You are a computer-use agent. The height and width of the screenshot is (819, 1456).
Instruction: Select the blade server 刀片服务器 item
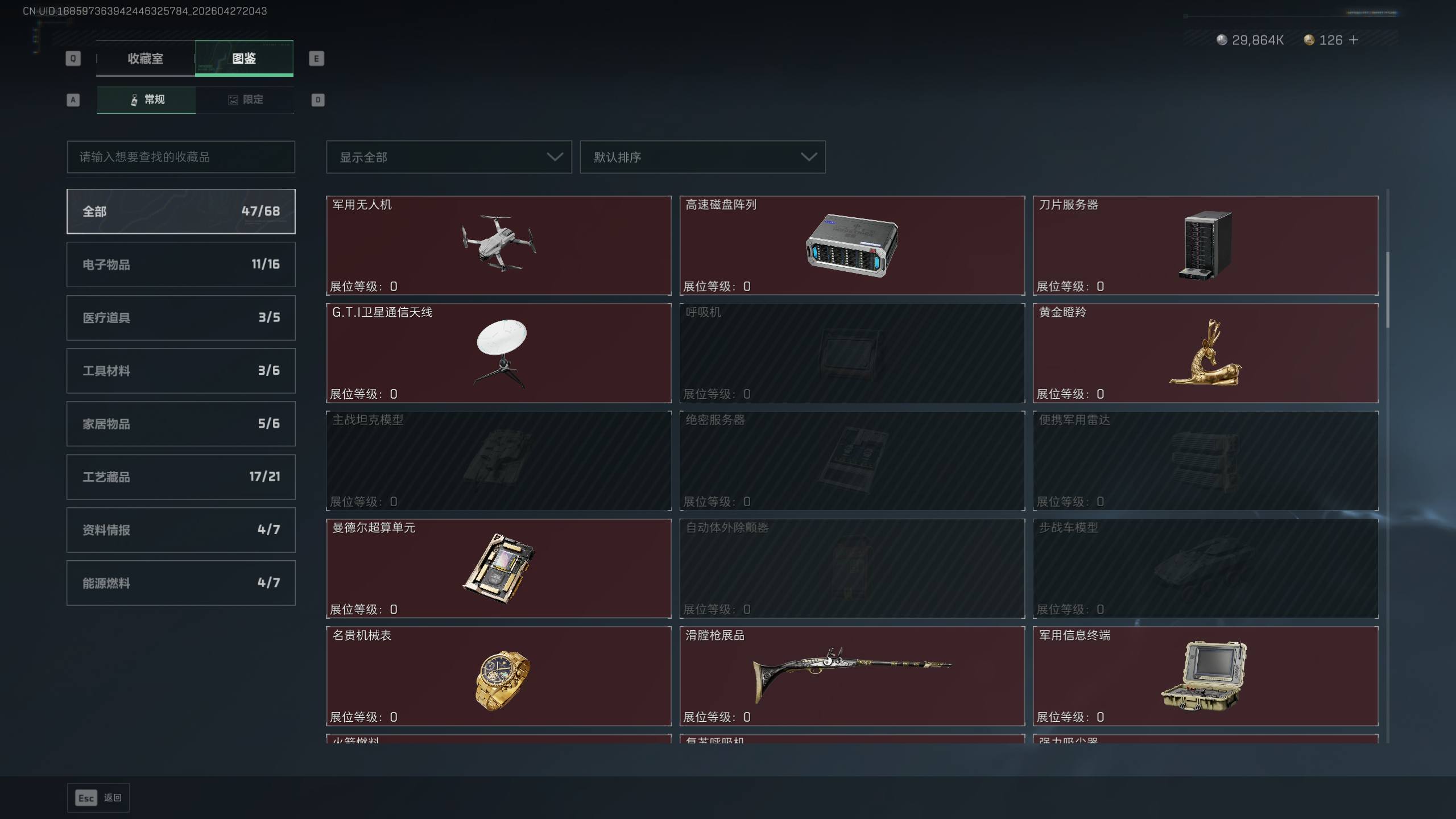pyautogui.click(x=1205, y=245)
